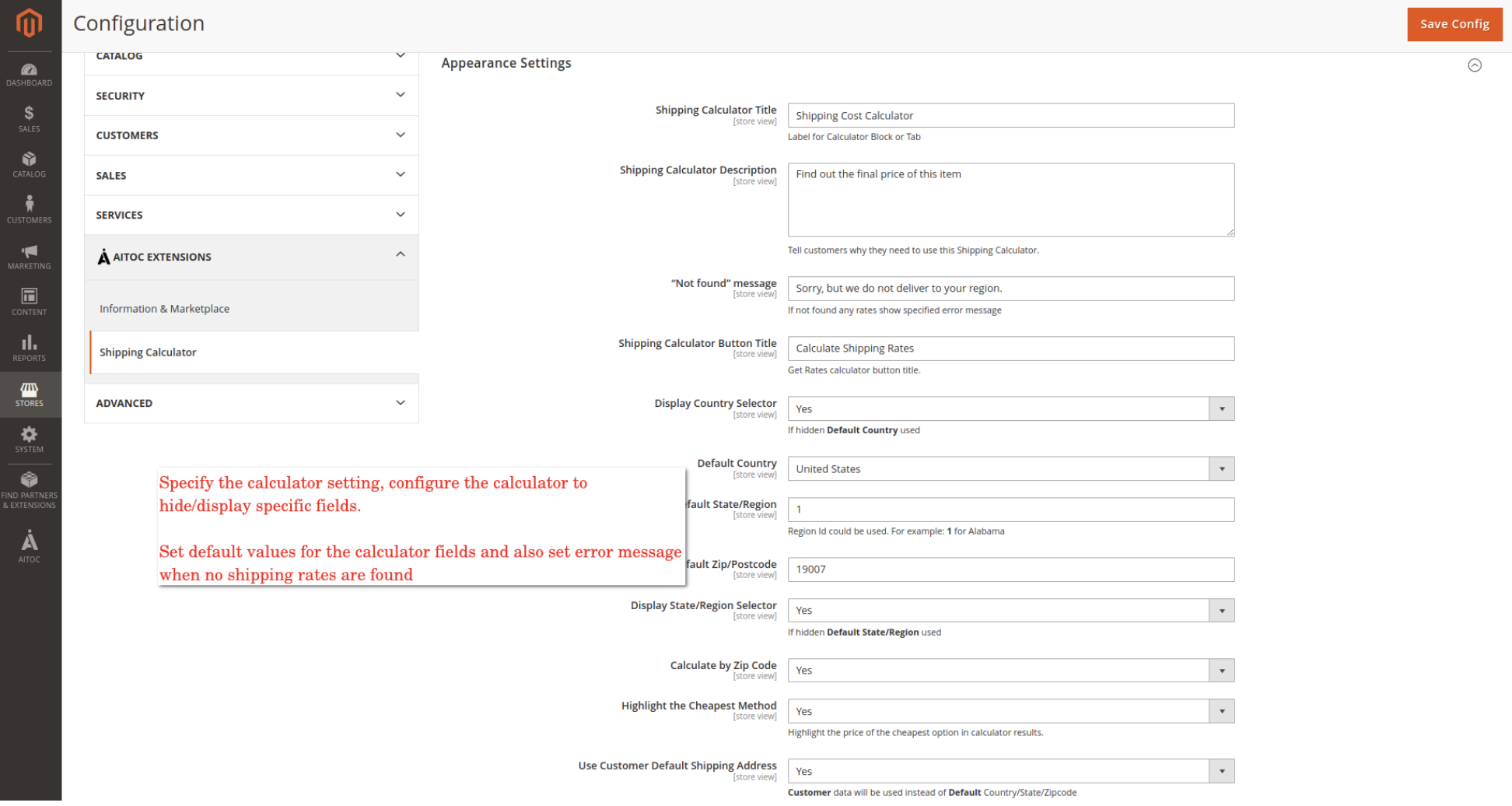Viewport: 1512px width, 806px height.
Task: Open Information & Marketplace settings
Action: (164, 309)
